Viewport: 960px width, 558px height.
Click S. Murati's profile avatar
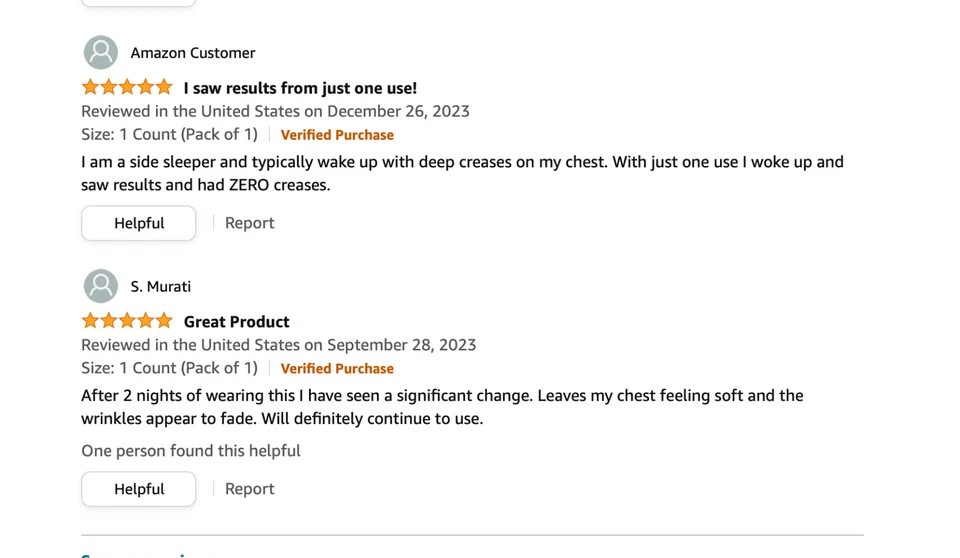click(100, 287)
